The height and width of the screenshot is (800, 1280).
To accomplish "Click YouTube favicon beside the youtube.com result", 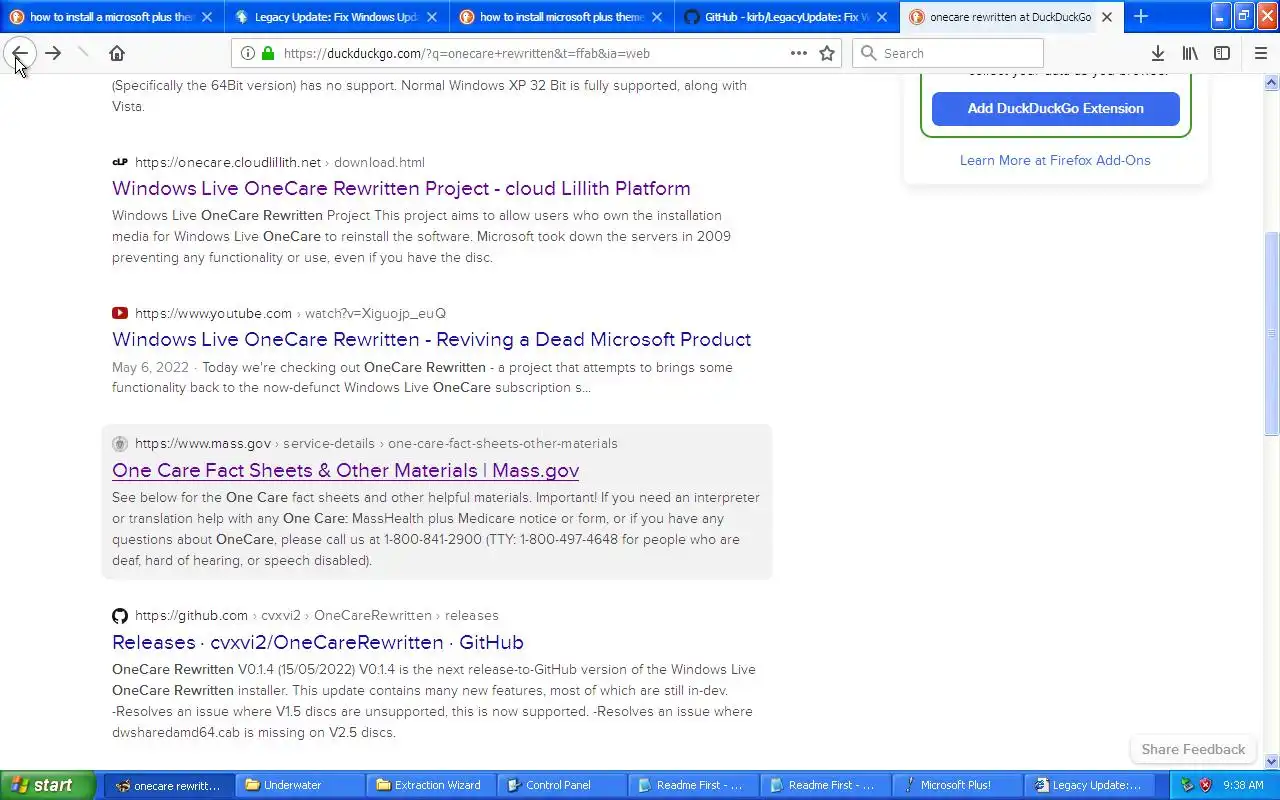I will coord(120,313).
